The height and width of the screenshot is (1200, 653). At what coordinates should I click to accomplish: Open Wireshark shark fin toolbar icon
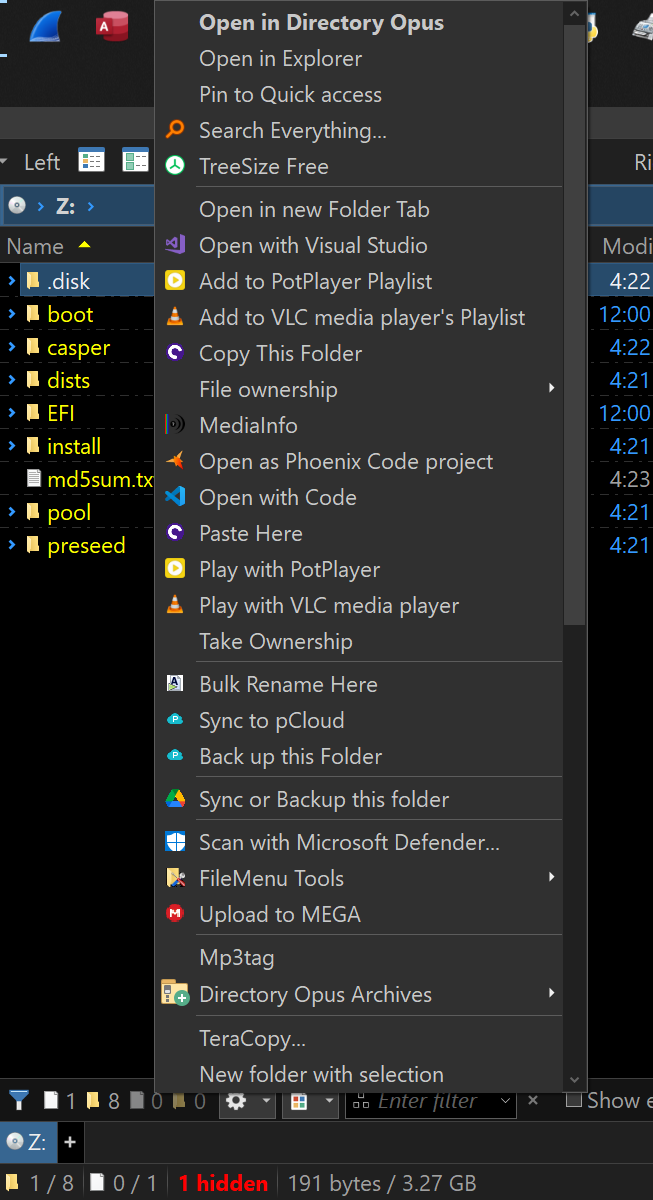tap(47, 27)
